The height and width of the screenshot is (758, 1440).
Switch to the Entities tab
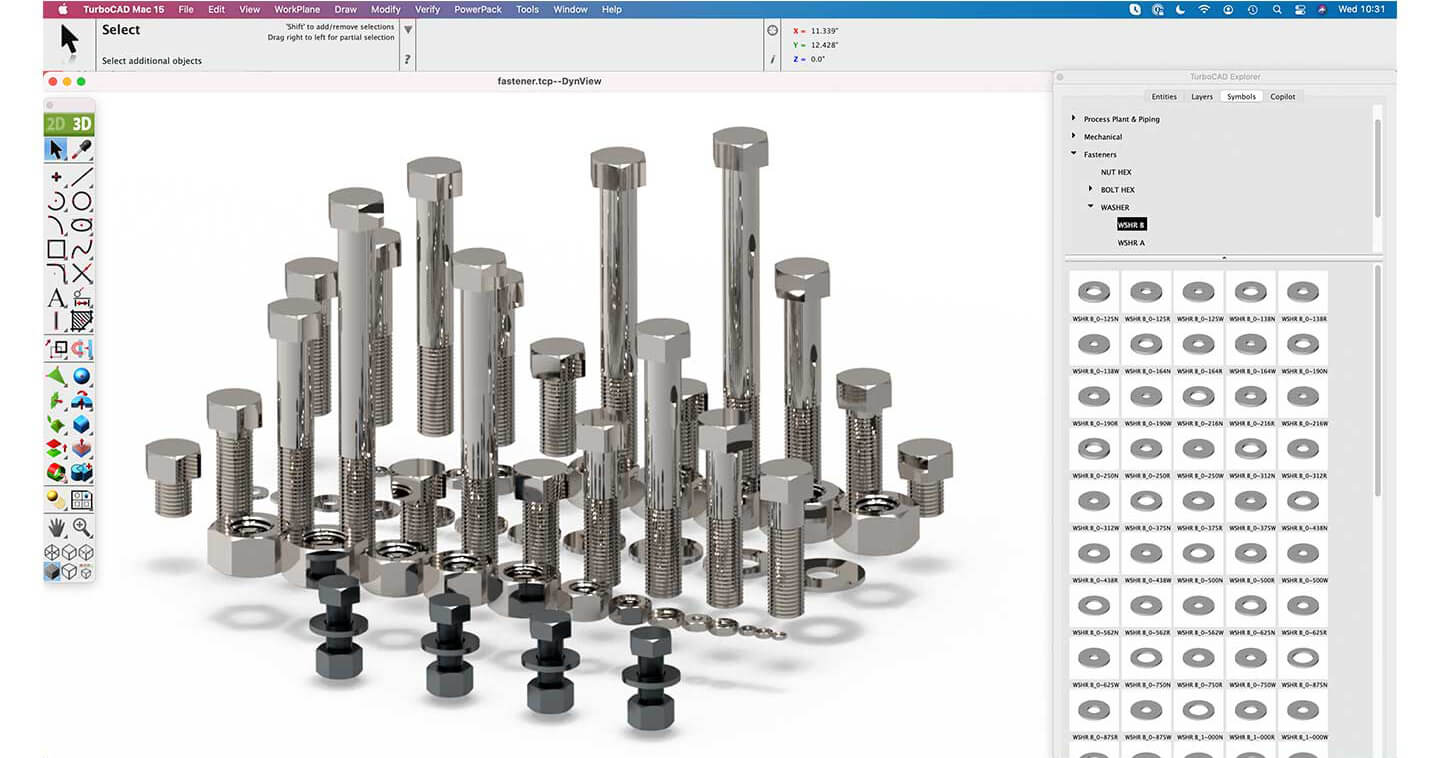coord(1164,97)
